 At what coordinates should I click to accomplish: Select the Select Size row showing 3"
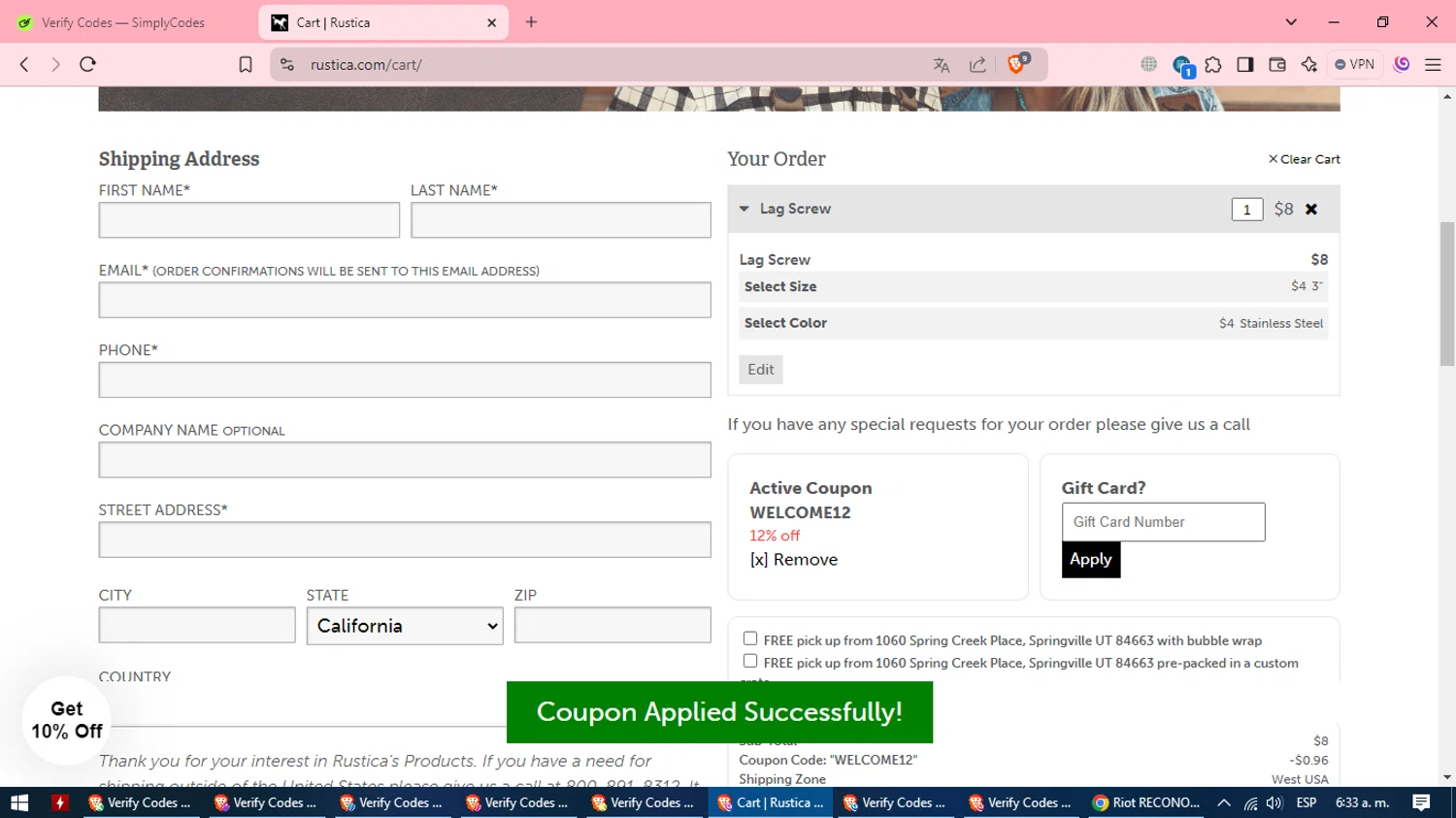1034,286
